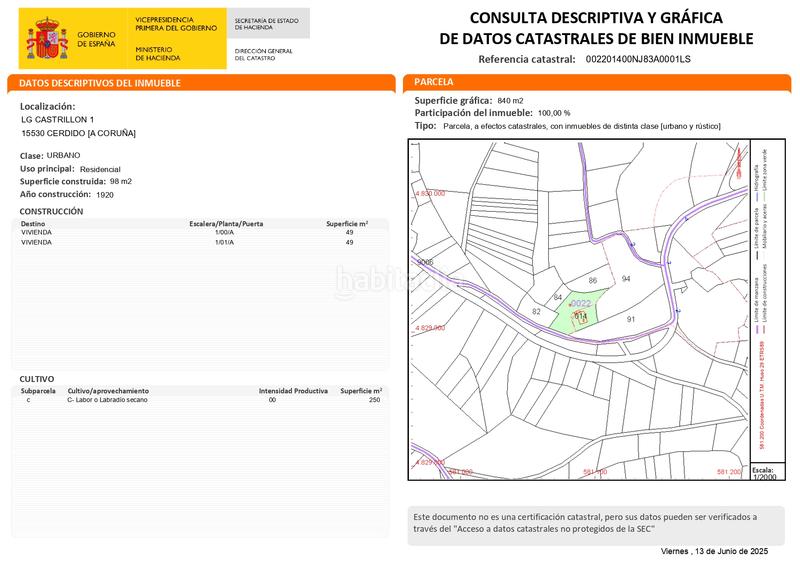Click the 'Localización:' label

pyautogui.click(x=47, y=107)
